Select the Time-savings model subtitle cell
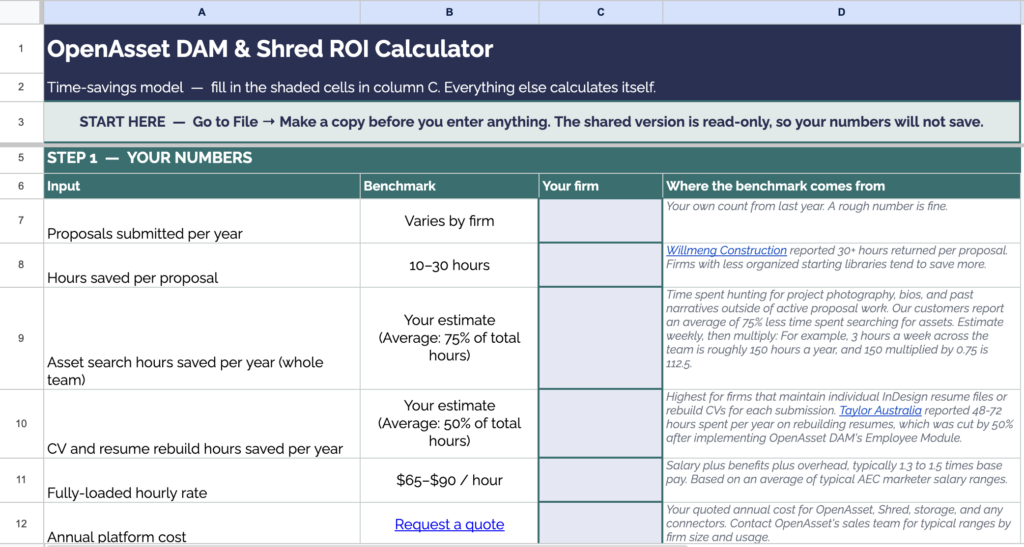This screenshot has width=1024, height=547. pos(532,87)
